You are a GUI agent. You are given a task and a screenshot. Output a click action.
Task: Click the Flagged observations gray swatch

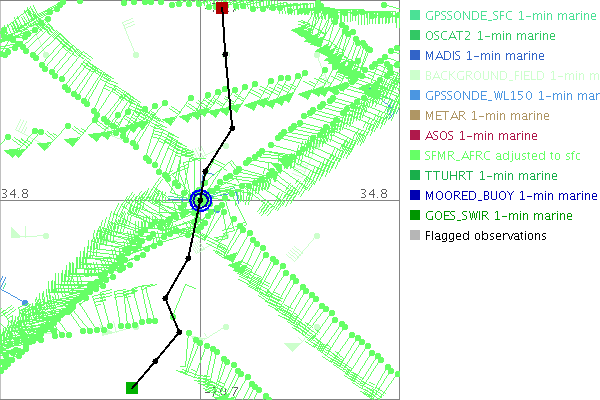point(415,235)
